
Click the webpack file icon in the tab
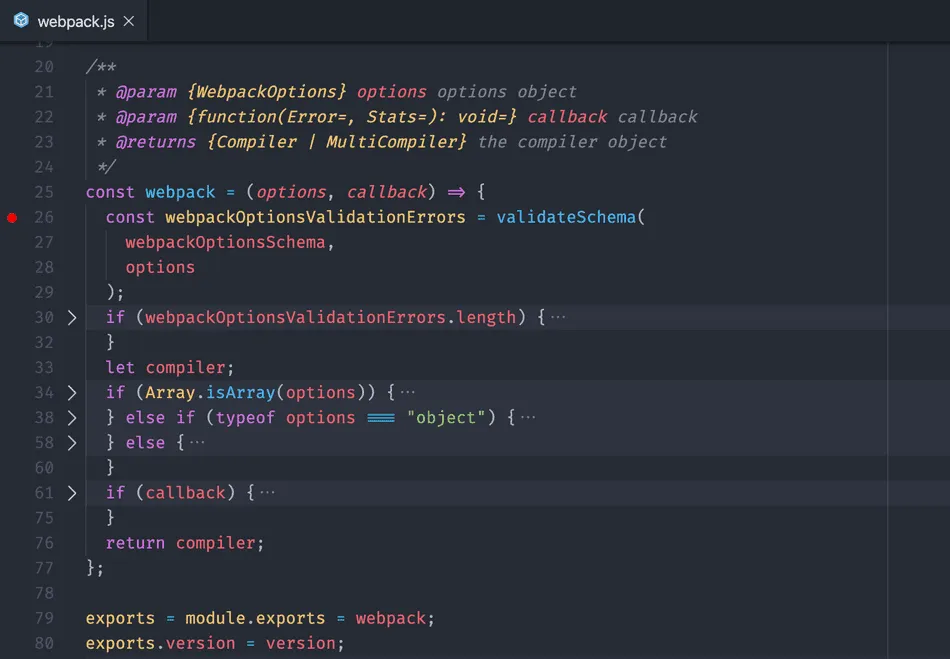click(x=21, y=21)
